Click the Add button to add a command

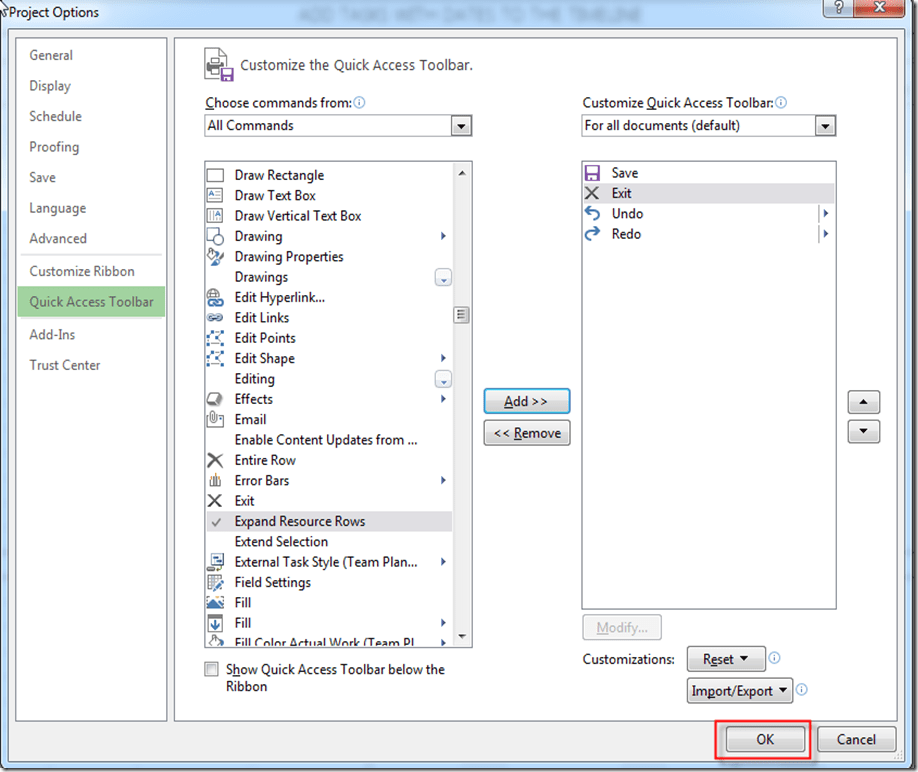click(x=526, y=401)
